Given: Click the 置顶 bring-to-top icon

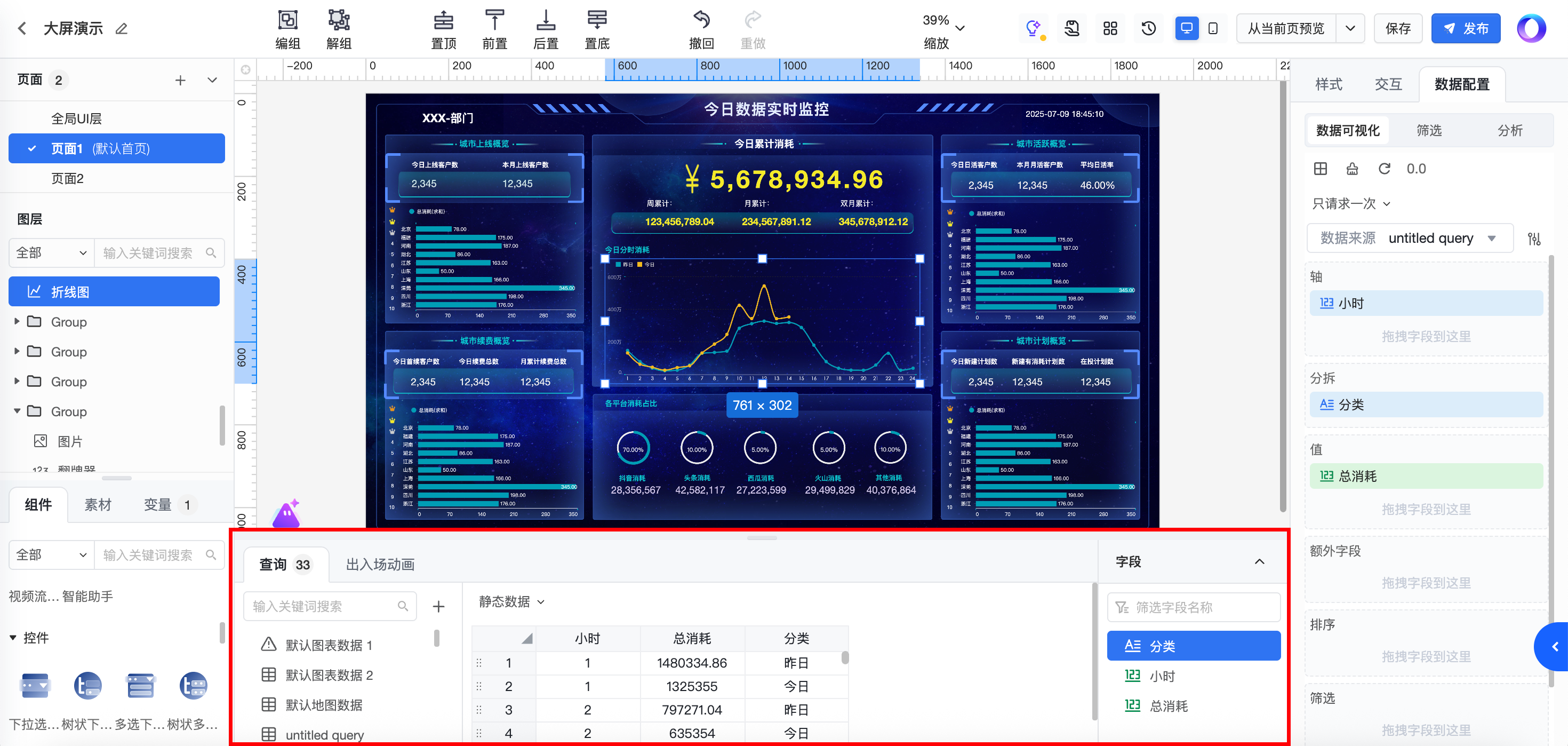Looking at the screenshot, I should (x=443, y=21).
